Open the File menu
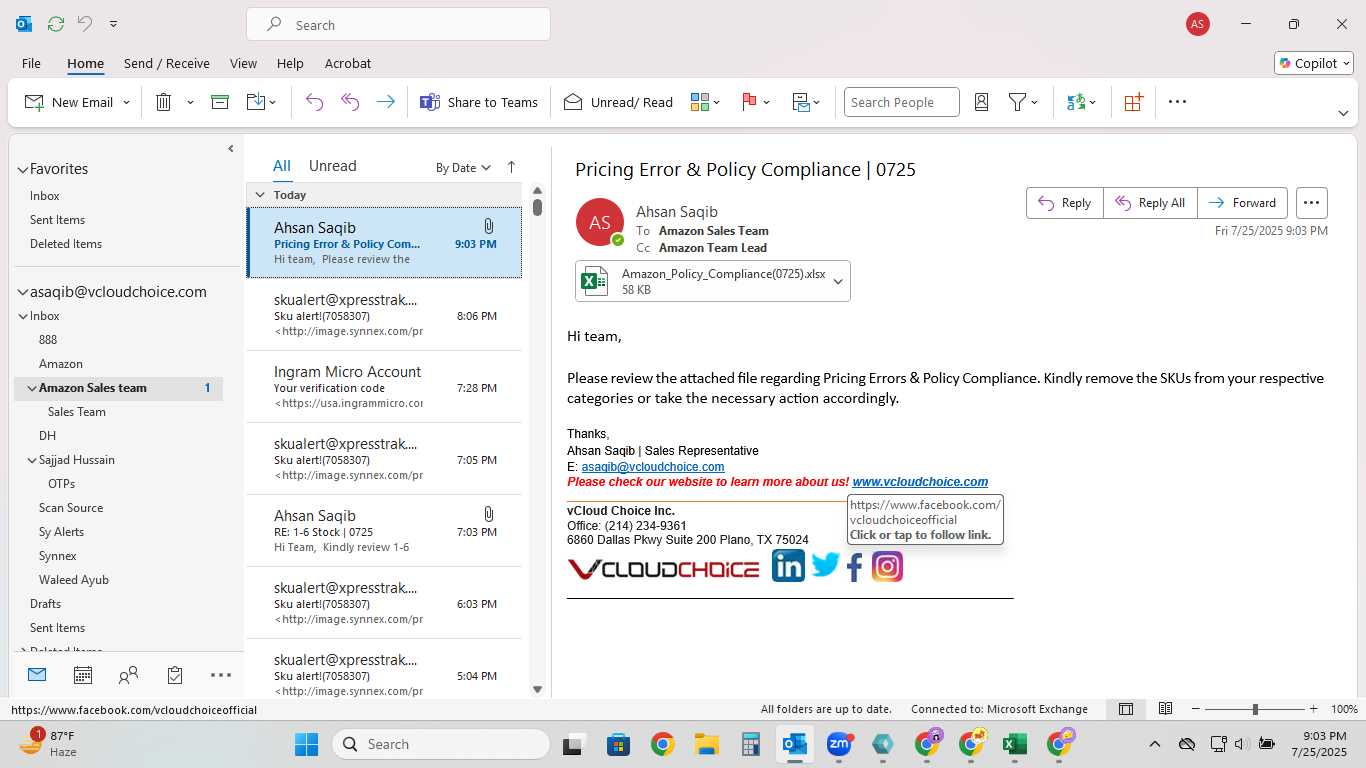 point(31,63)
